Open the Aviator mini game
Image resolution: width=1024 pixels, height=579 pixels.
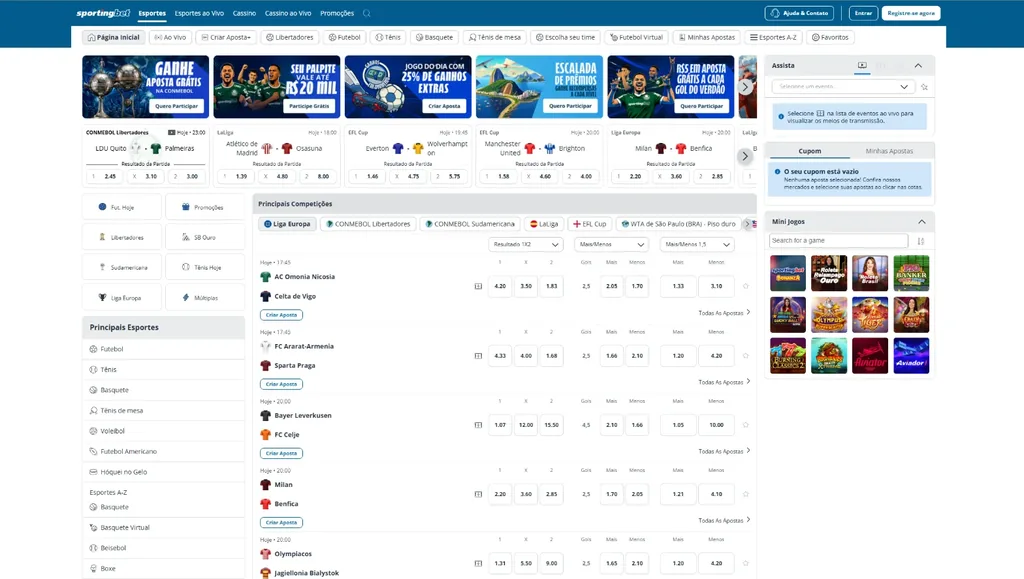(870, 356)
